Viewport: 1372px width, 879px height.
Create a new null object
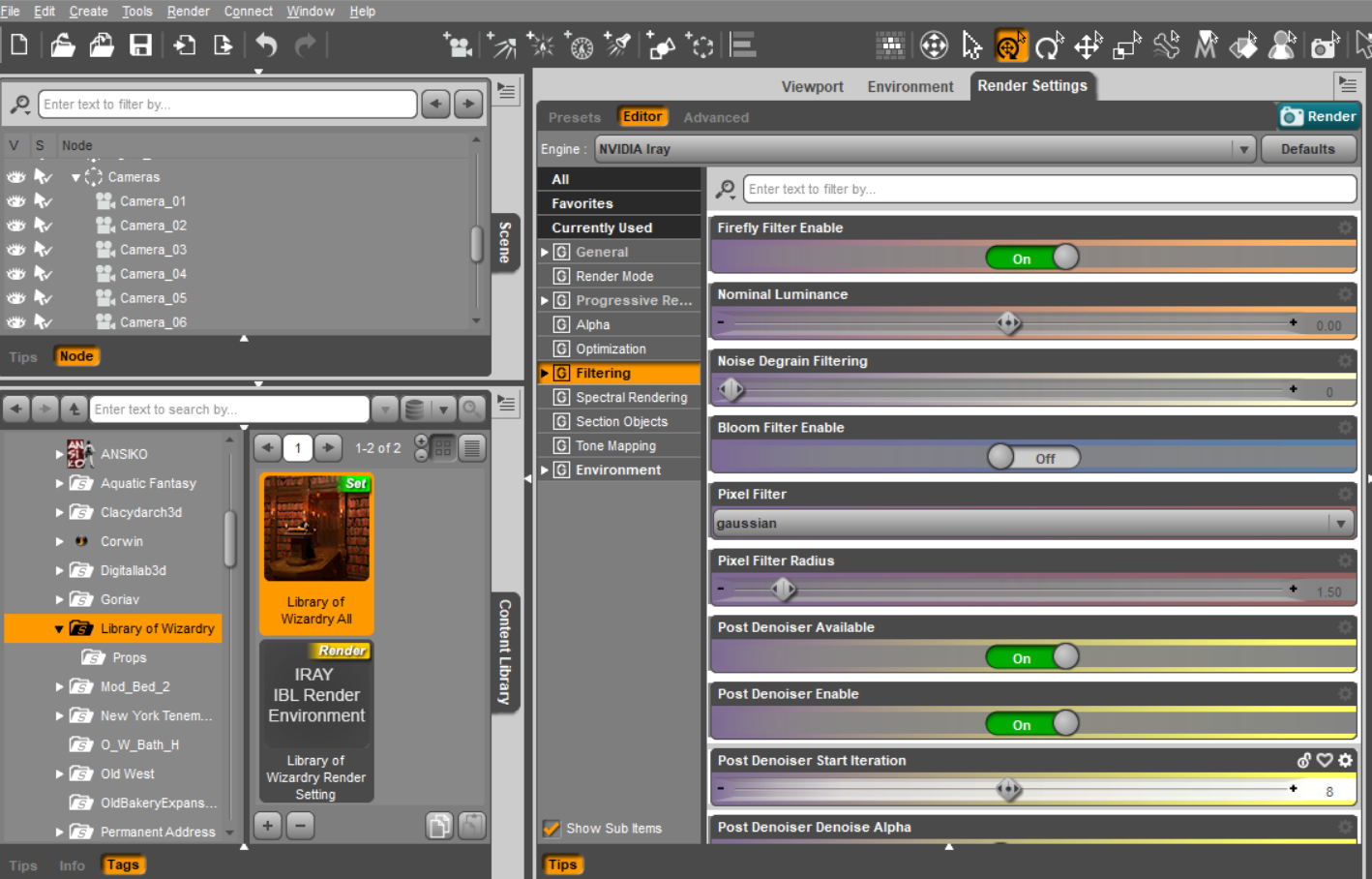click(701, 45)
